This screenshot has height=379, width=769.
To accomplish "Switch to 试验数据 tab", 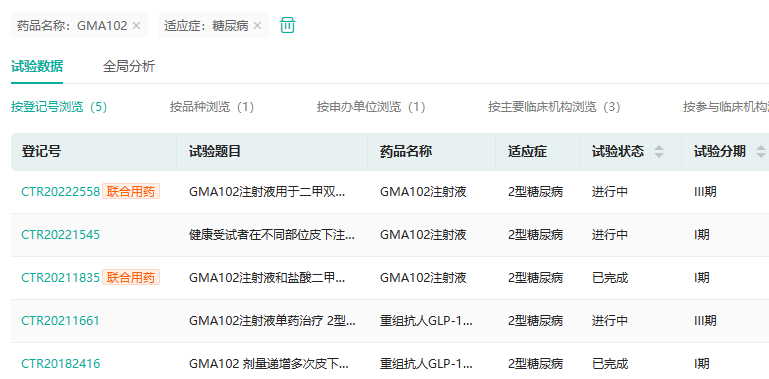I will (x=37, y=66).
